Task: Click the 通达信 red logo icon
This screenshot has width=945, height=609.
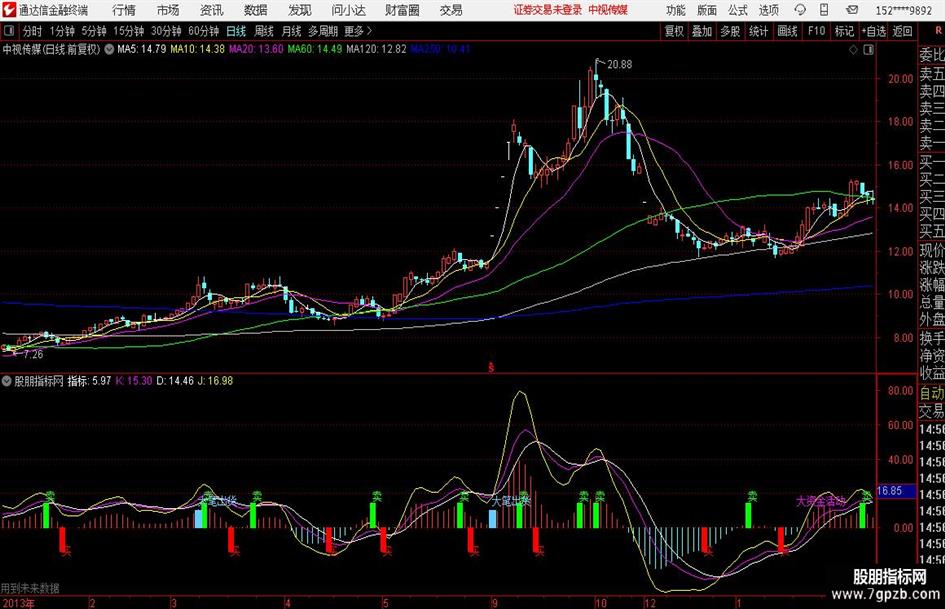Action: (9, 10)
